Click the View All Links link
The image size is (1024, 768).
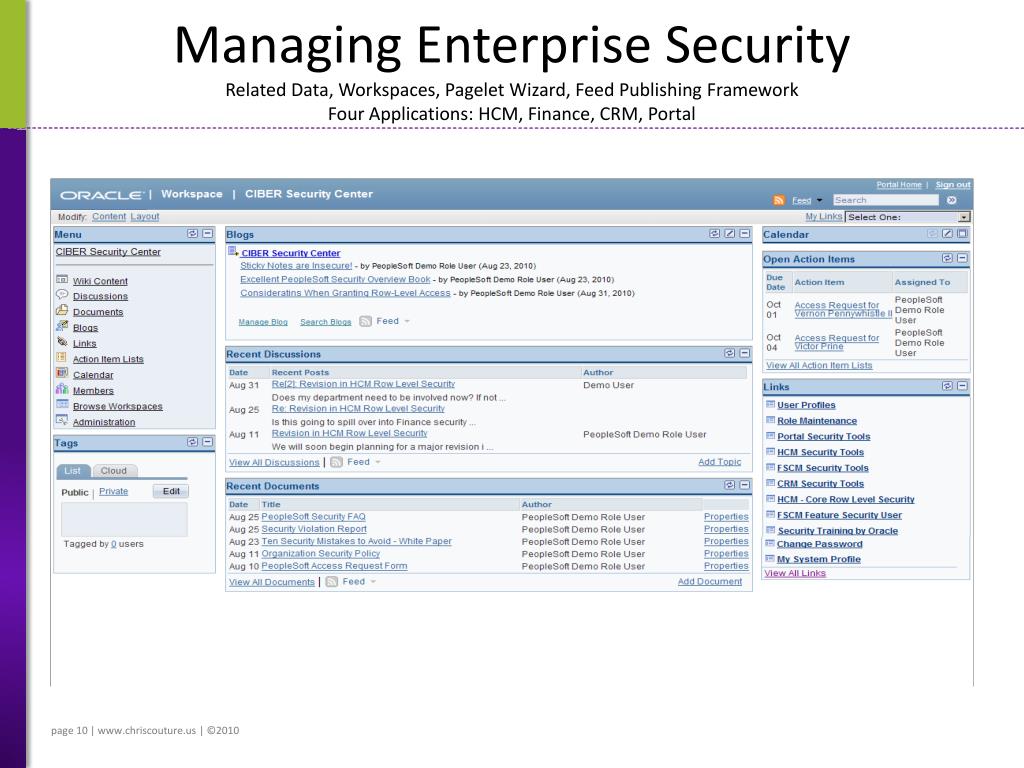pos(795,573)
